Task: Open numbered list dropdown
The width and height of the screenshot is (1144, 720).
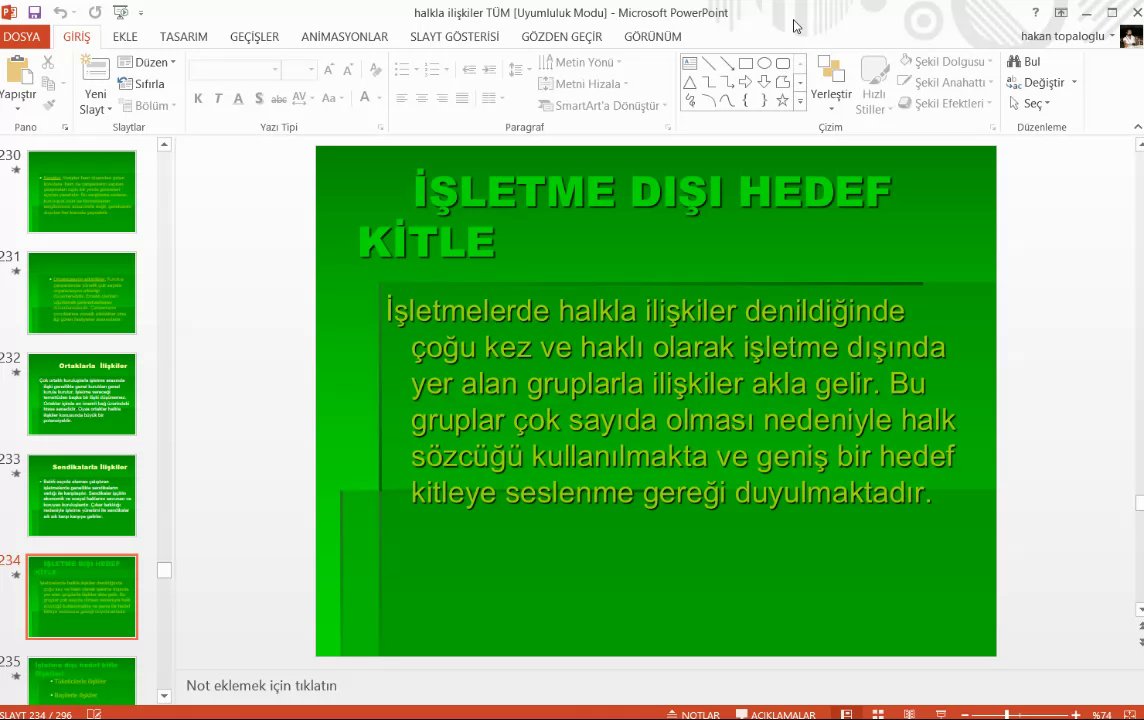Action: click(x=446, y=69)
